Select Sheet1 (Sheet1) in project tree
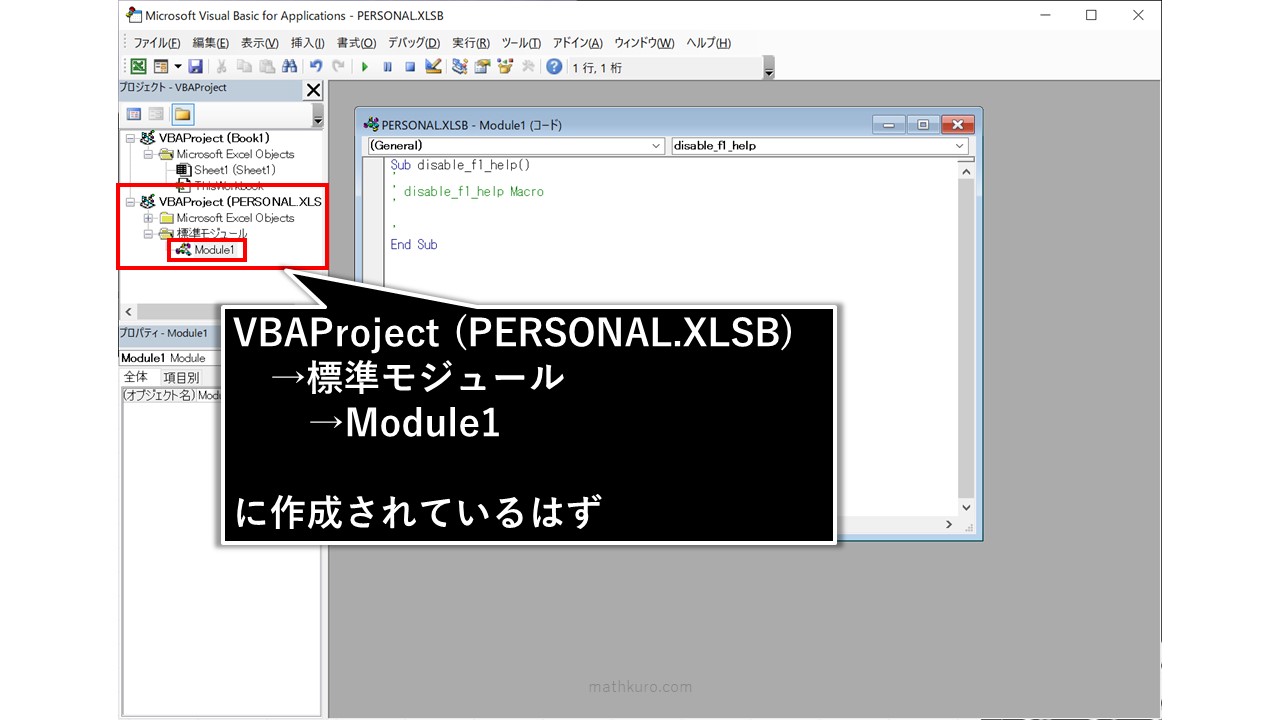Image resolution: width=1280 pixels, height=720 pixels. tap(234, 170)
